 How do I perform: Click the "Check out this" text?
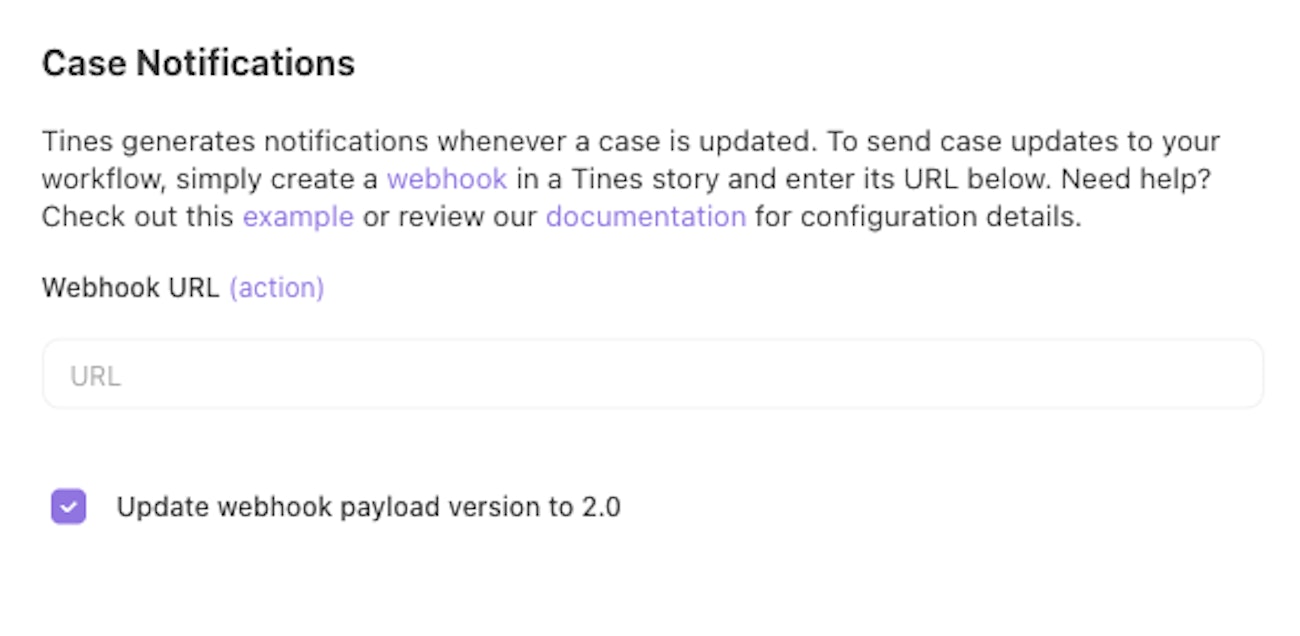[x=137, y=217]
